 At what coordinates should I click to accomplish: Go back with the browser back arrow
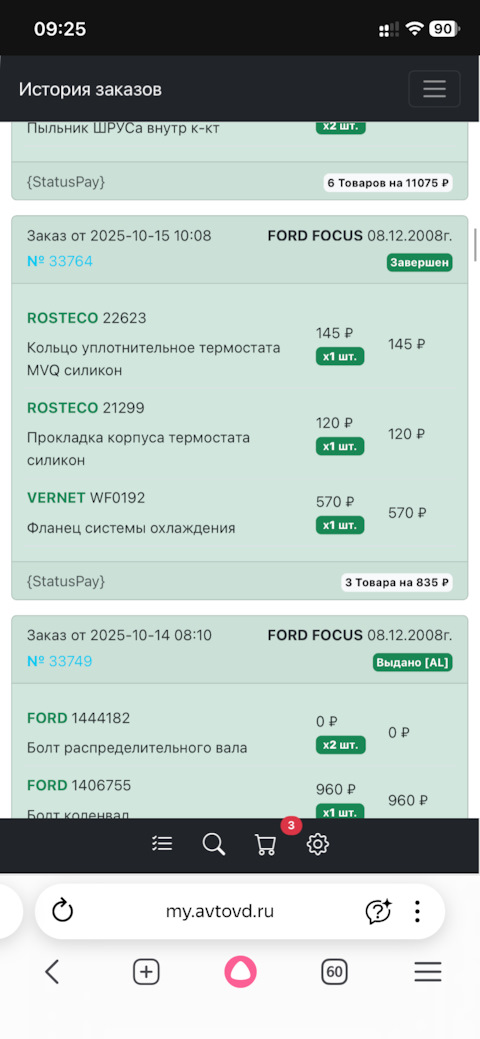(52, 972)
